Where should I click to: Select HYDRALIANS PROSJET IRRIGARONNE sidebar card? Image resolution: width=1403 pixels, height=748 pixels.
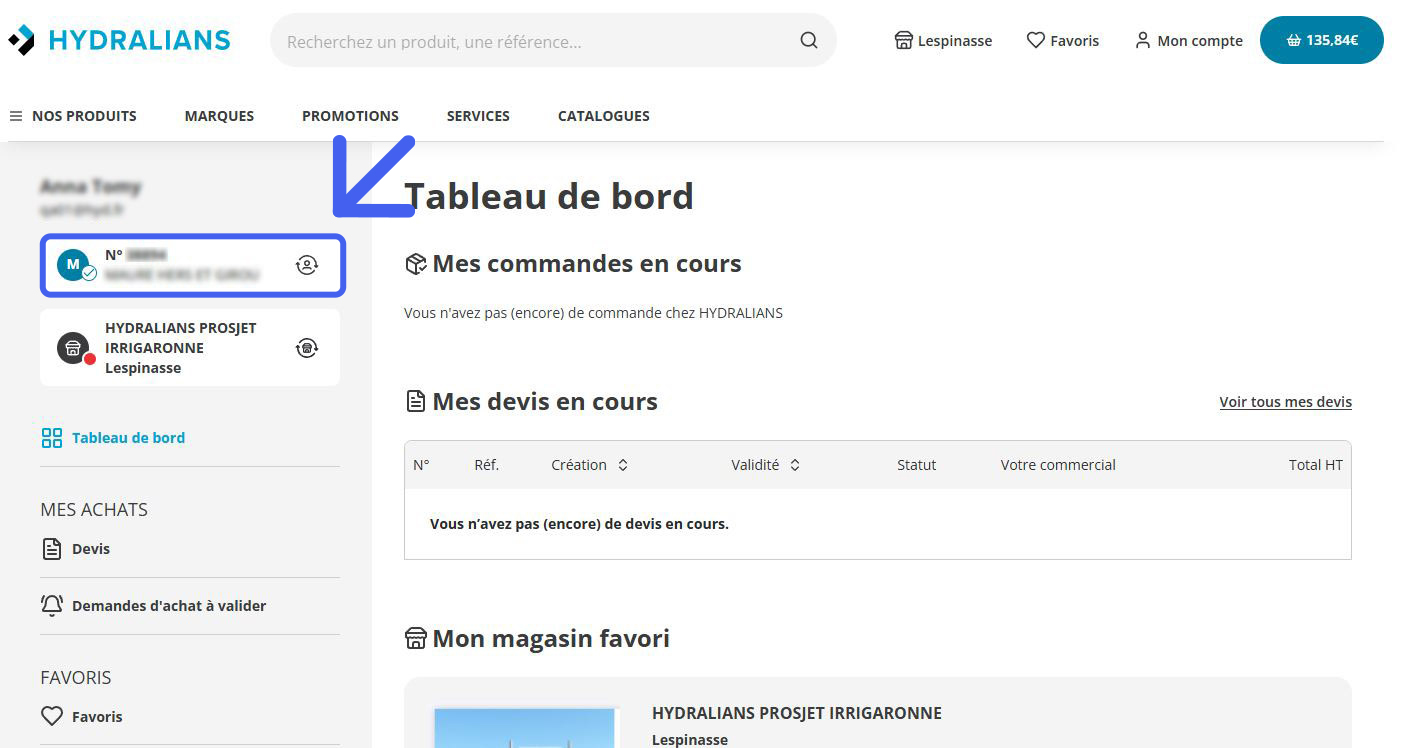190,347
